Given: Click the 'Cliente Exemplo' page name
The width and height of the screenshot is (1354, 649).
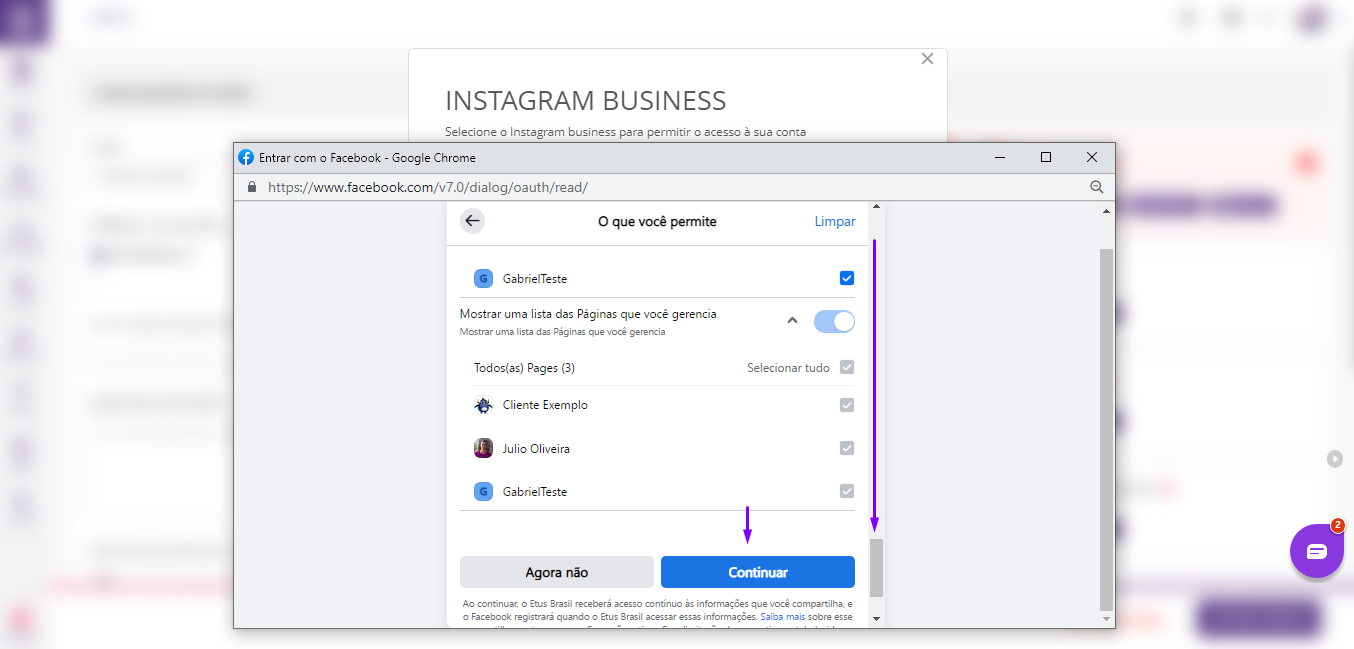Looking at the screenshot, I should pos(545,405).
